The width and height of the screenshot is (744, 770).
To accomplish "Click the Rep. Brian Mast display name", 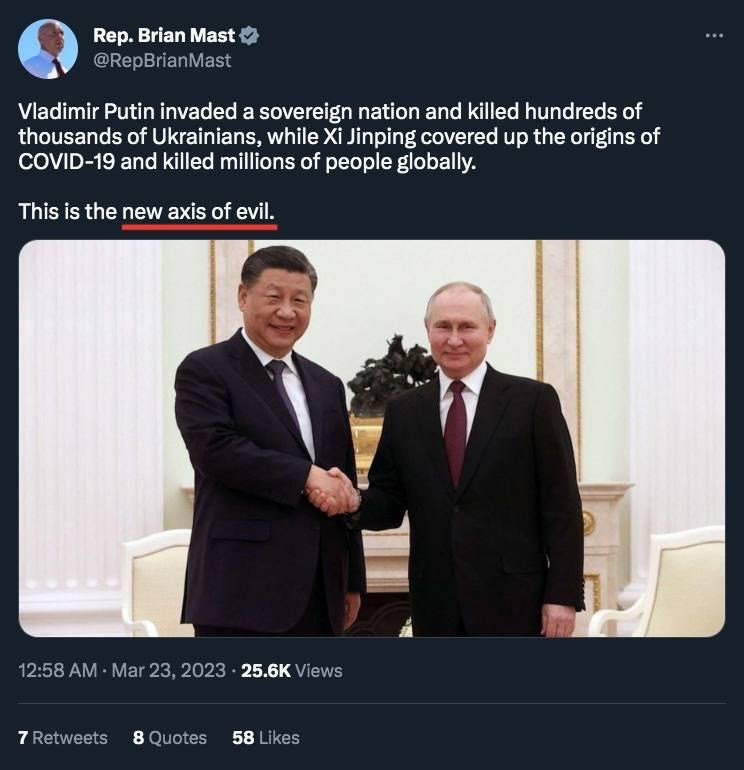I will (x=164, y=35).
